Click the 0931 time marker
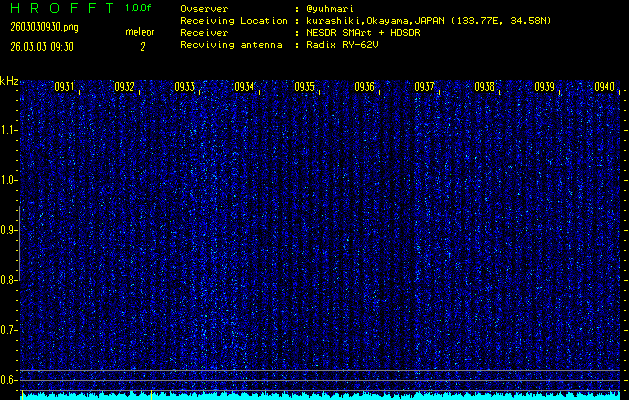The height and width of the screenshot is (400, 629). (64, 87)
